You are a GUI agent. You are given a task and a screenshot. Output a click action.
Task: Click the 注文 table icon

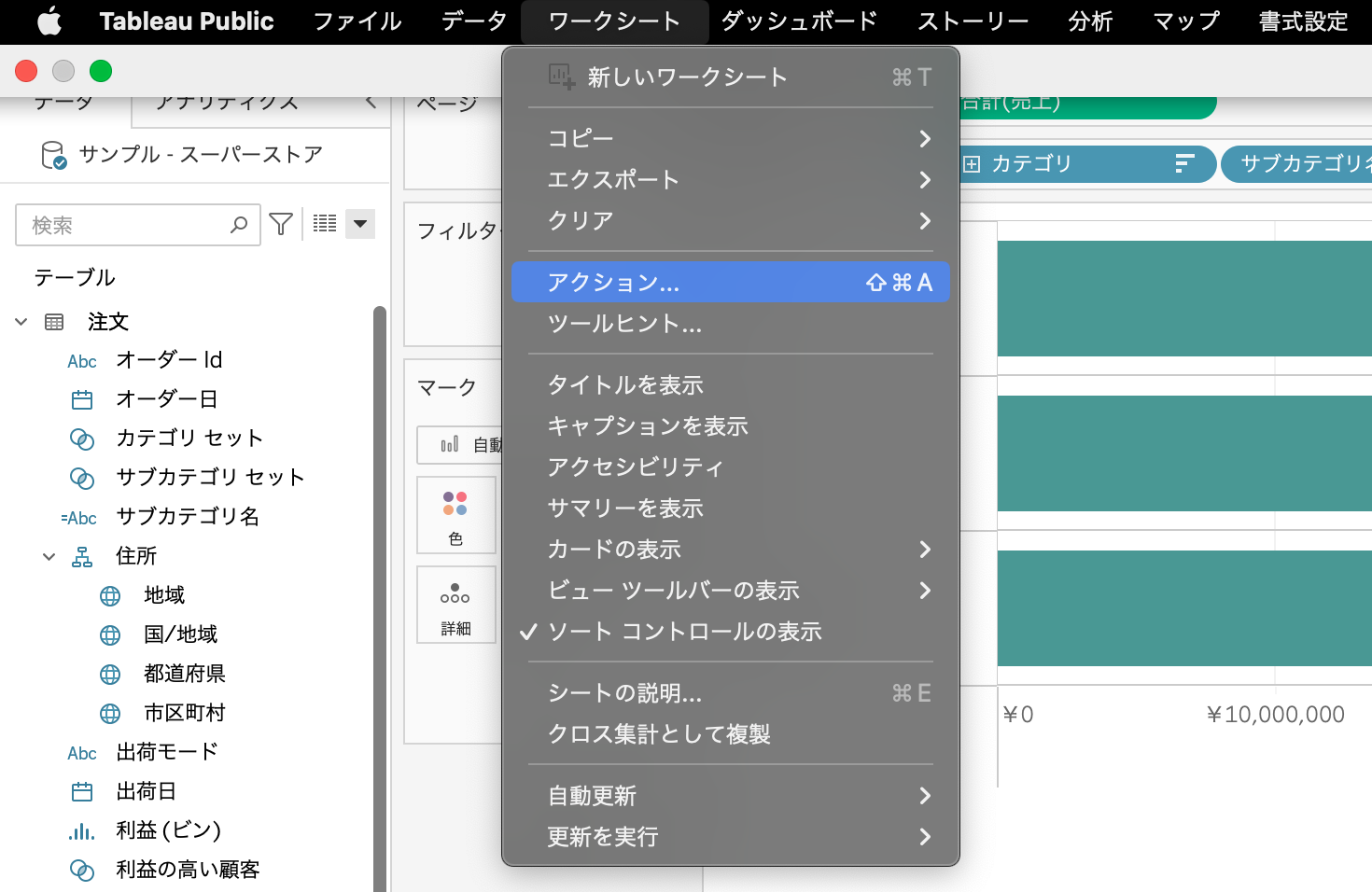pos(55,322)
